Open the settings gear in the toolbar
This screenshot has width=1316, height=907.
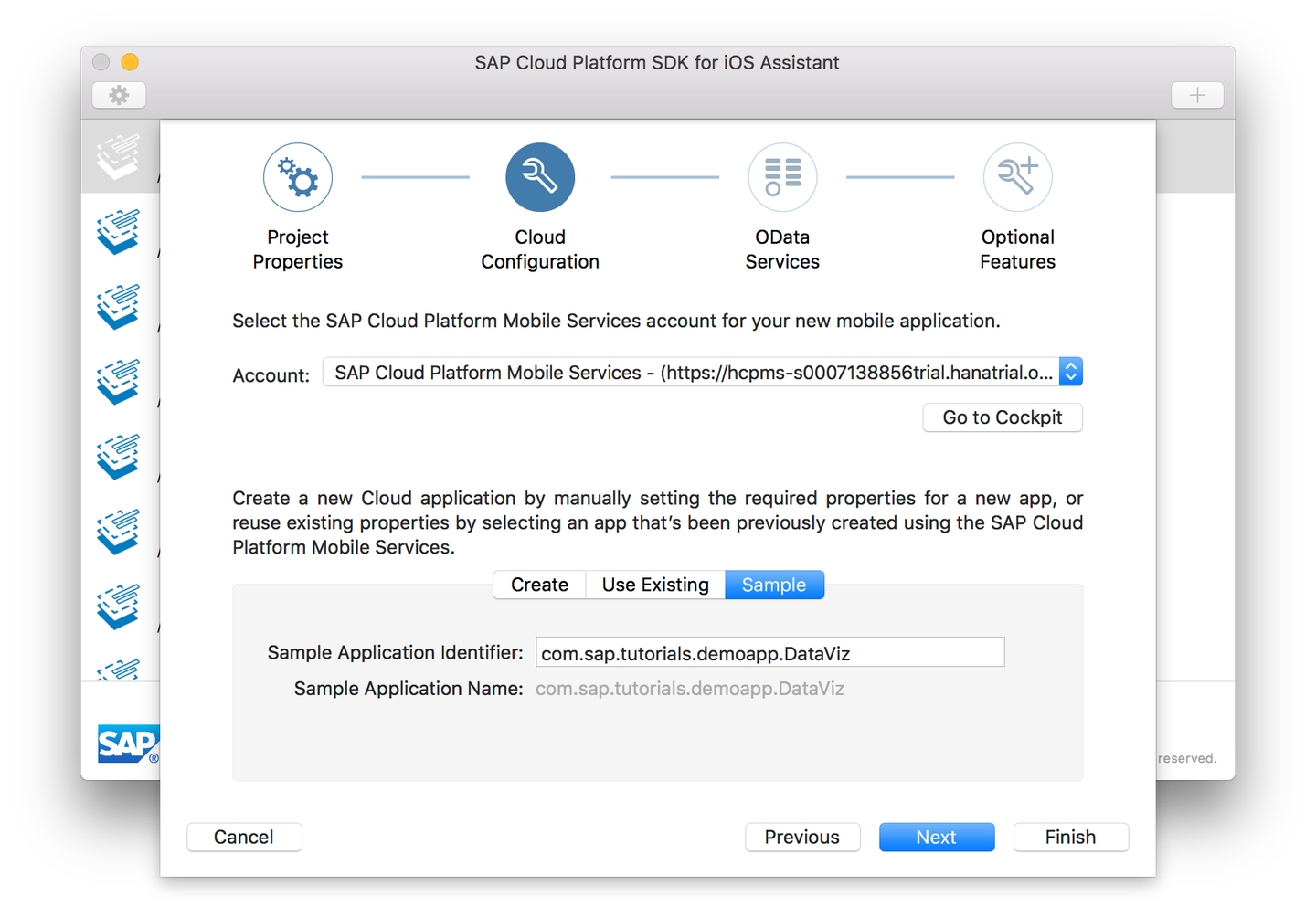point(119,95)
